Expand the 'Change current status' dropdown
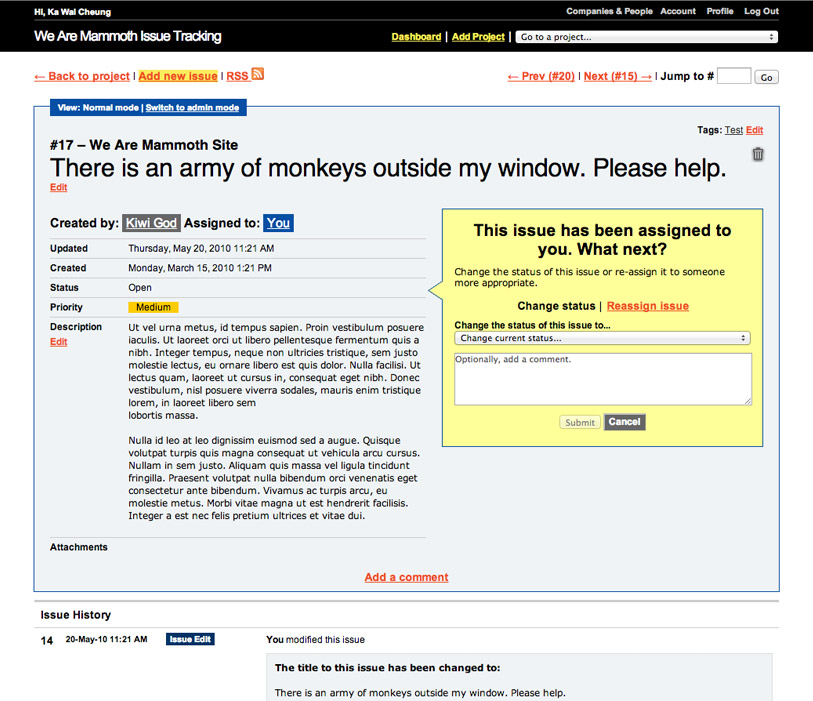 pyautogui.click(x=602, y=338)
